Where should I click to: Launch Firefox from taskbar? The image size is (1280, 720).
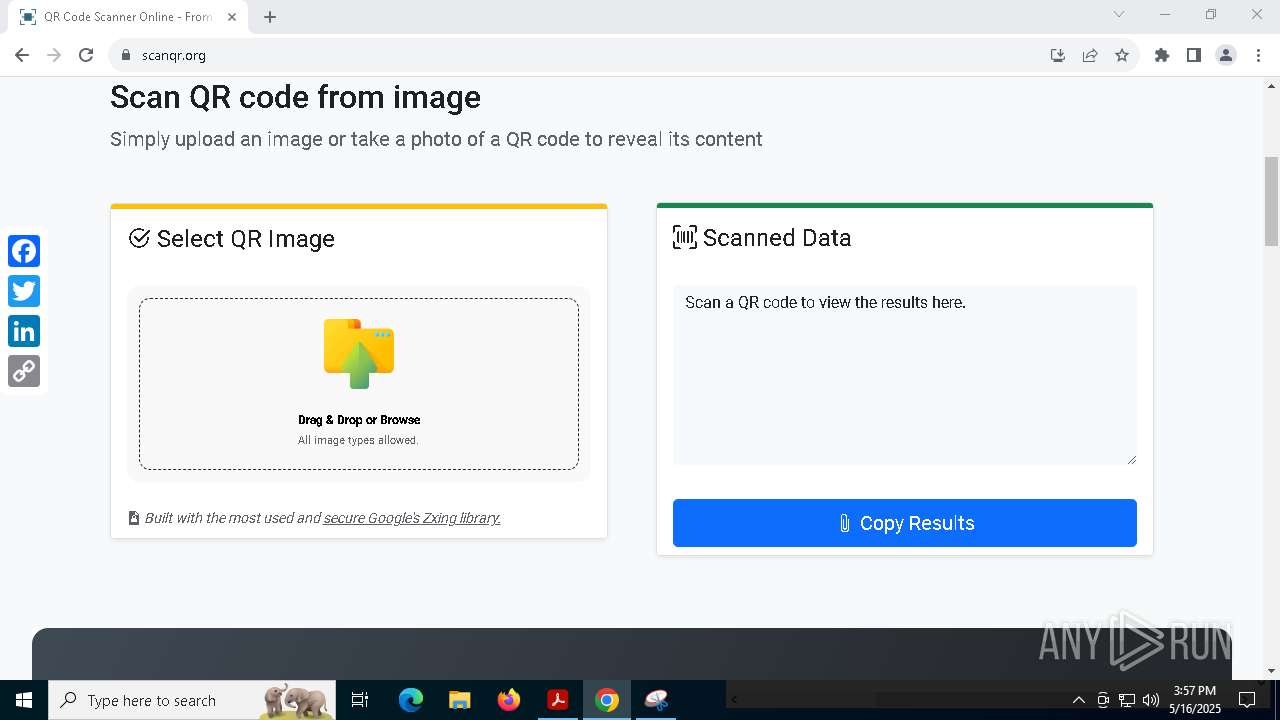click(509, 700)
